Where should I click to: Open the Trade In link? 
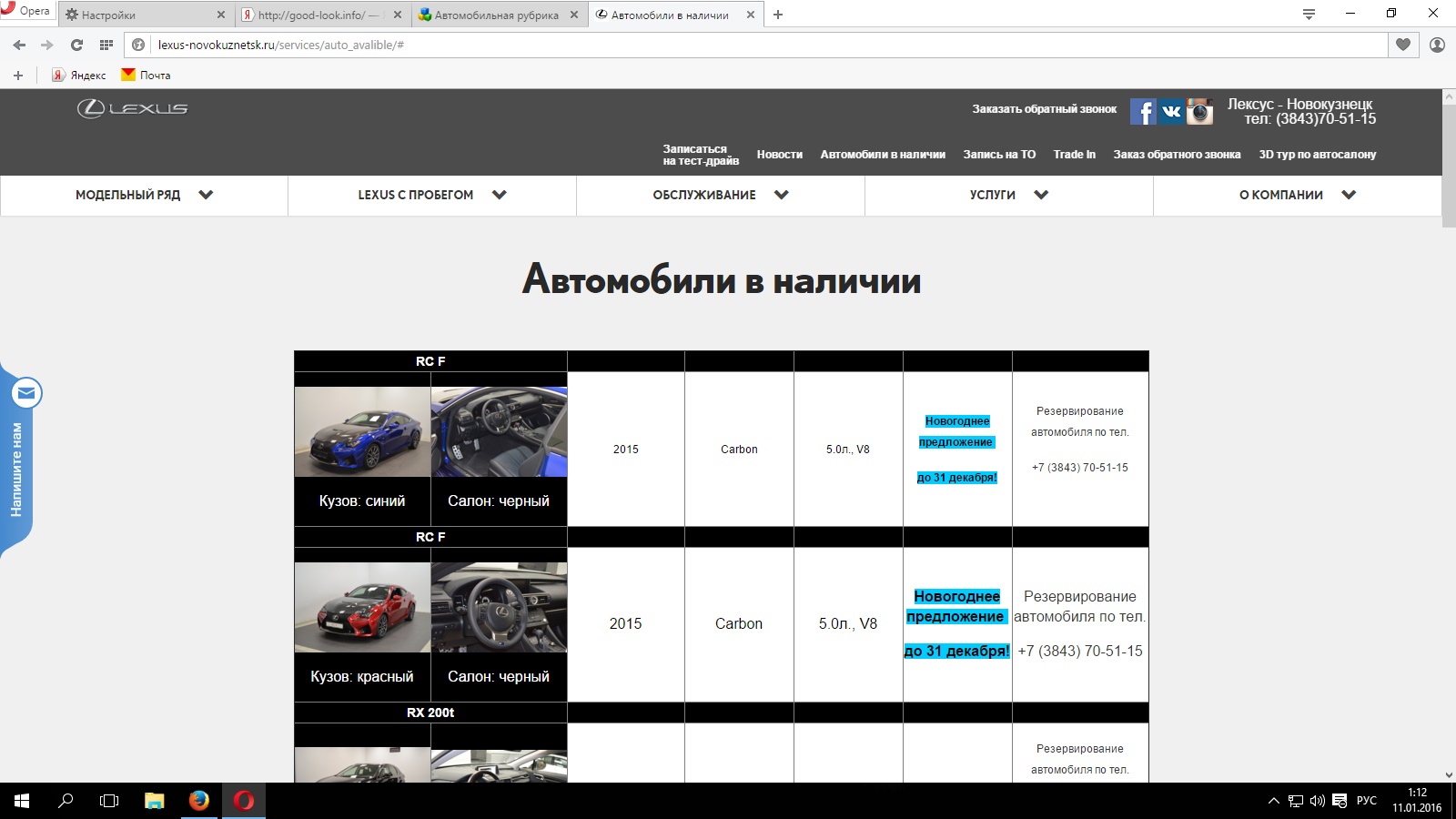1075,155
